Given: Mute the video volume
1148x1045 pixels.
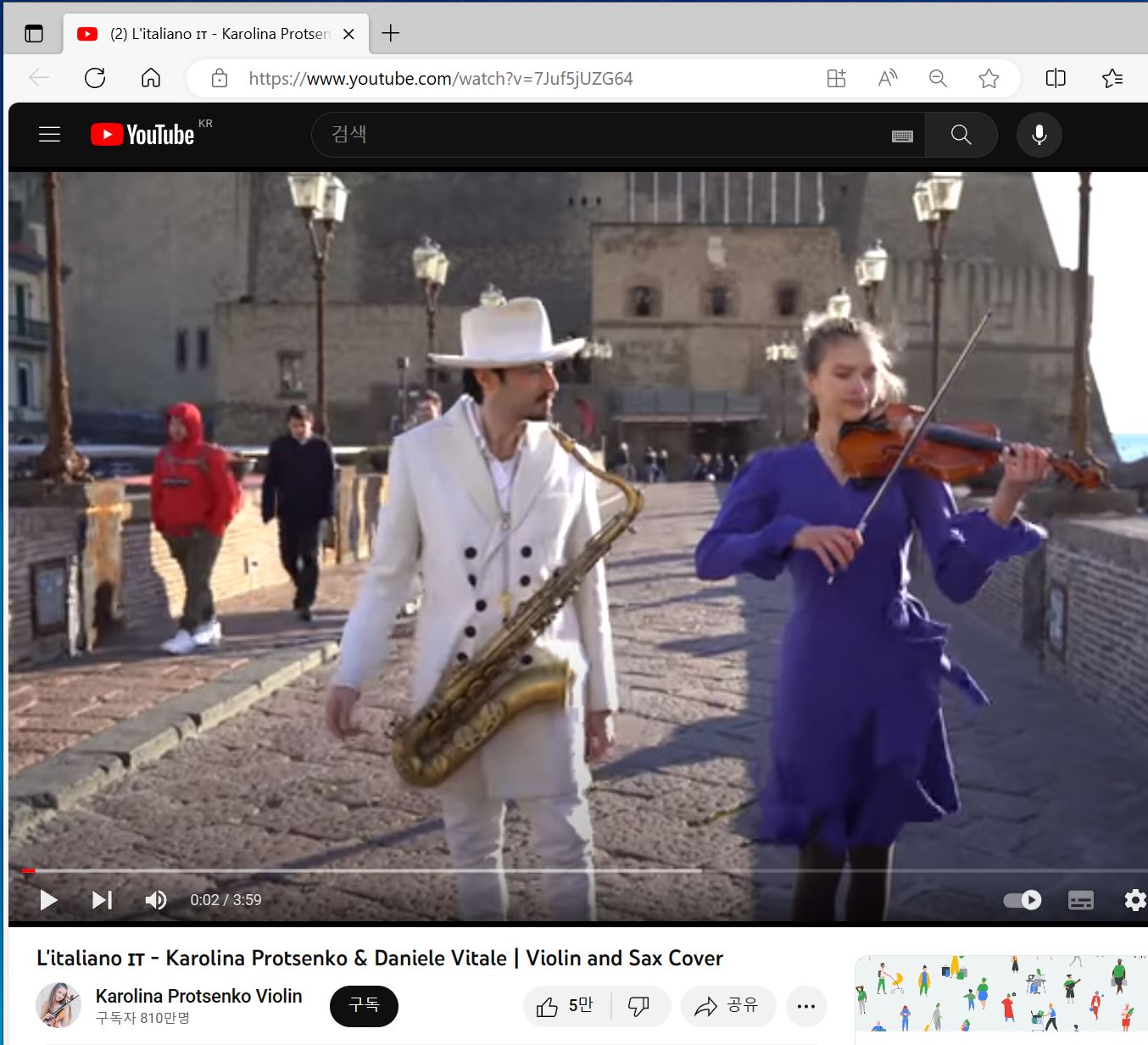Looking at the screenshot, I should pyautogui.click(x=155, y=900).
